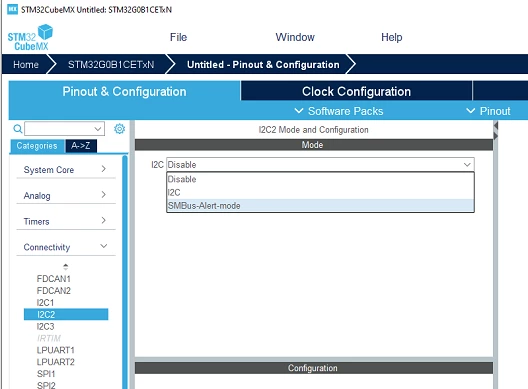This screenshot has height=389, width=528.
Task: Click the Mode section header
Action: 314,145
